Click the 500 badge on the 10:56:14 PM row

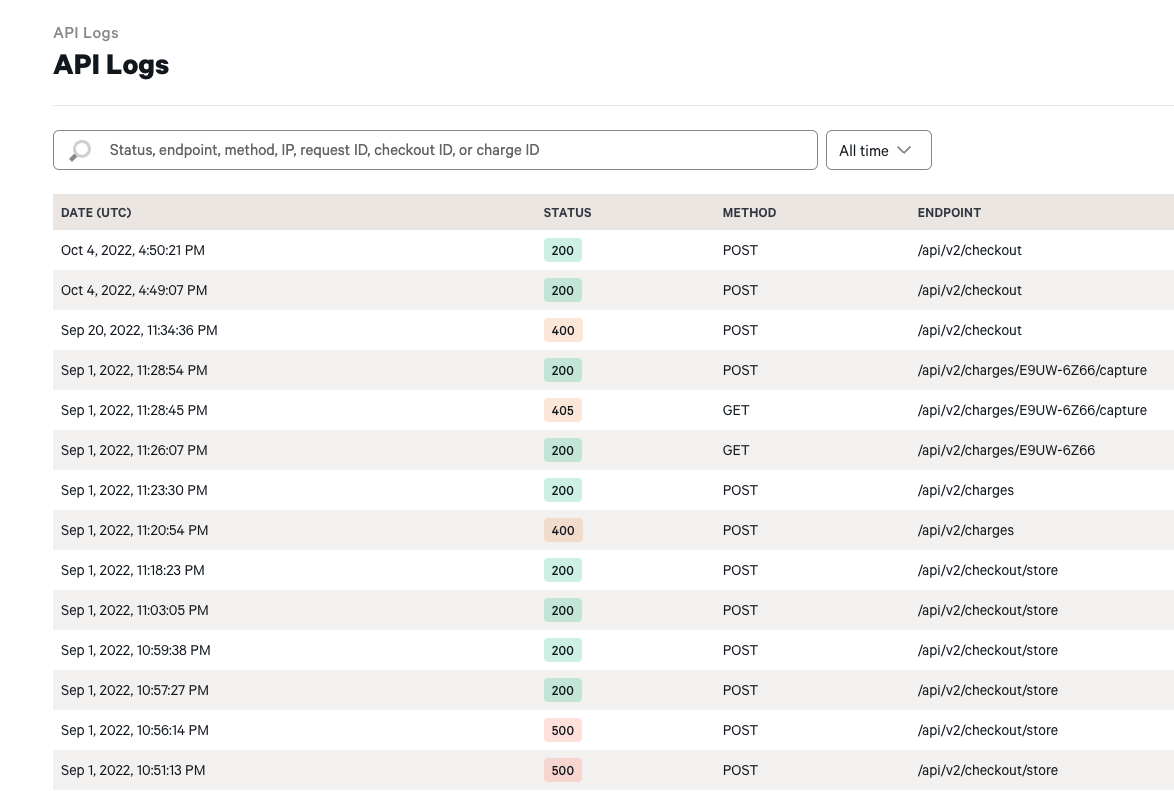[x=562, y=730]
